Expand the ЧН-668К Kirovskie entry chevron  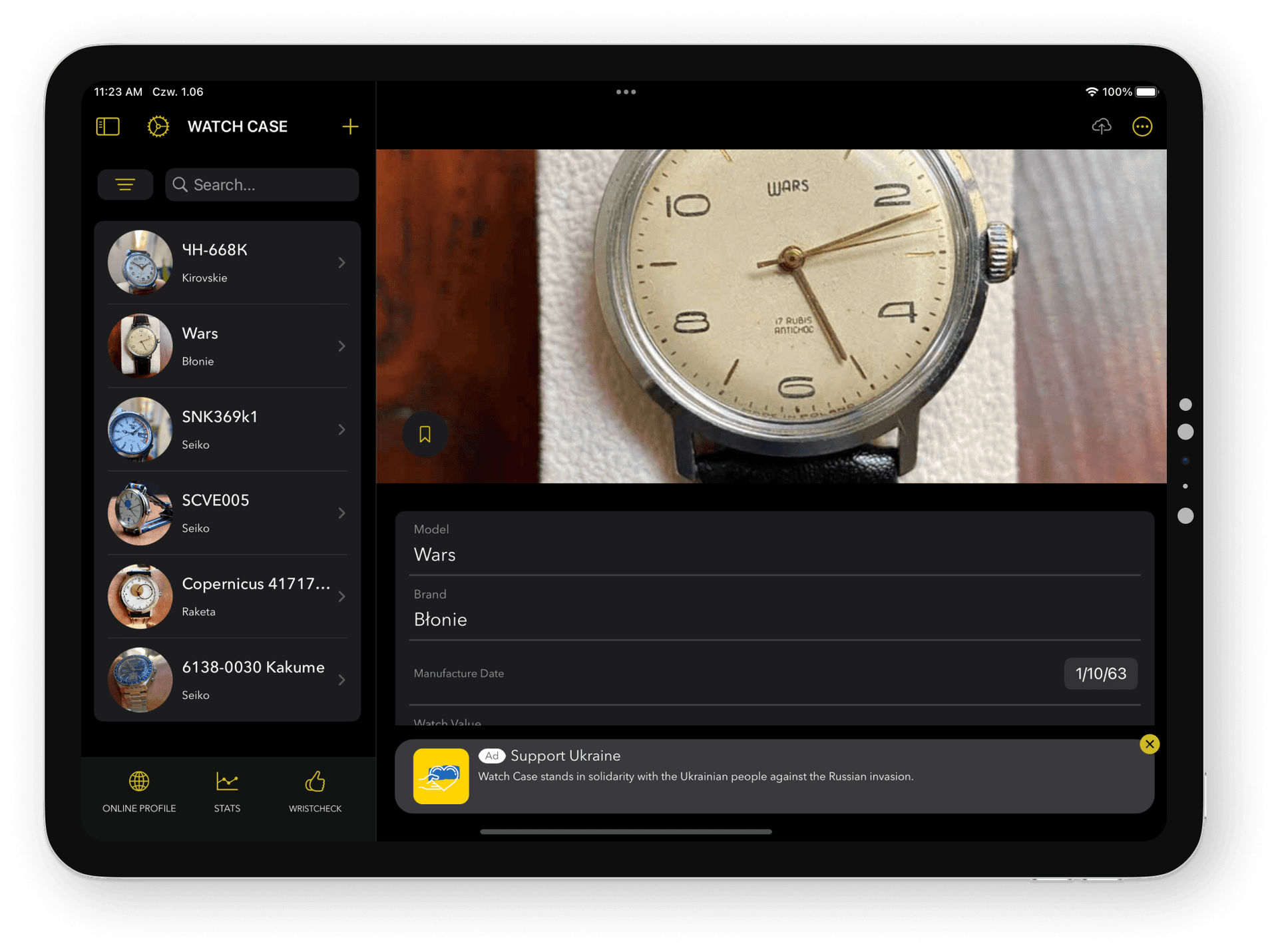[x=341, y=263]
